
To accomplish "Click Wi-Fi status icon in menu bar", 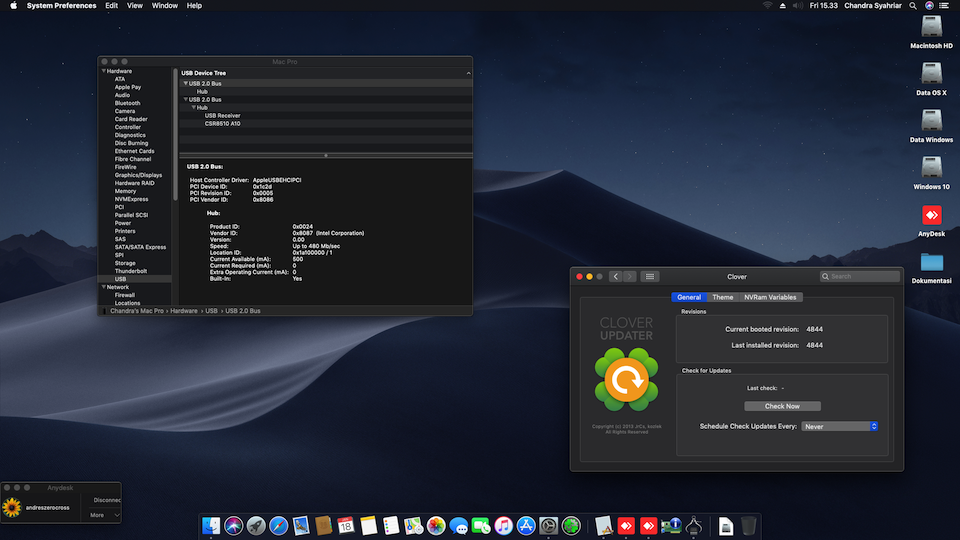I will tap(767, 6).
